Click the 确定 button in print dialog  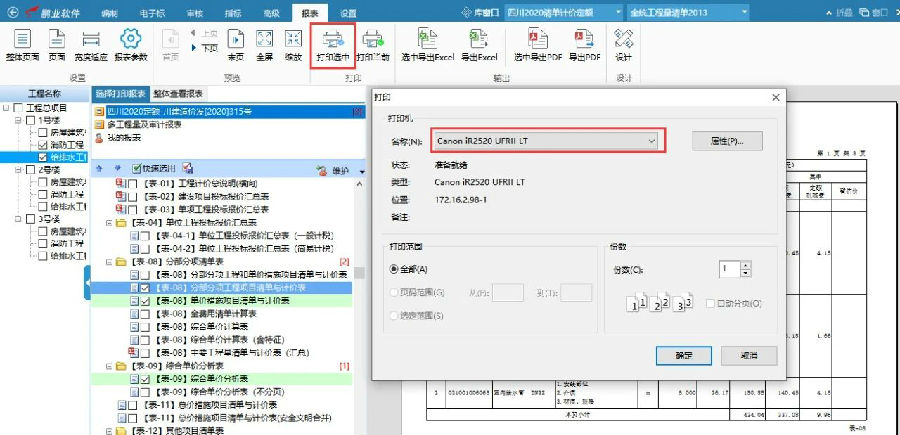pos(682,356)
